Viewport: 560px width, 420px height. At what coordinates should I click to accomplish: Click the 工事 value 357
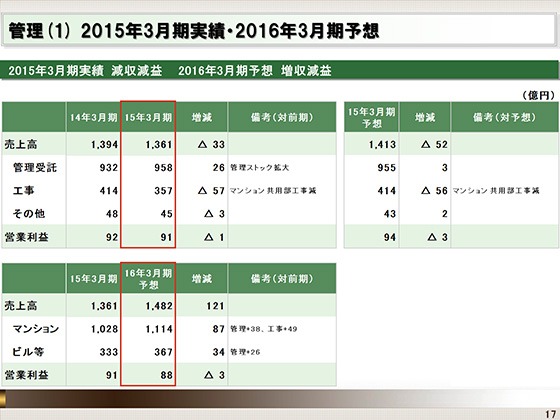(163, 191)
